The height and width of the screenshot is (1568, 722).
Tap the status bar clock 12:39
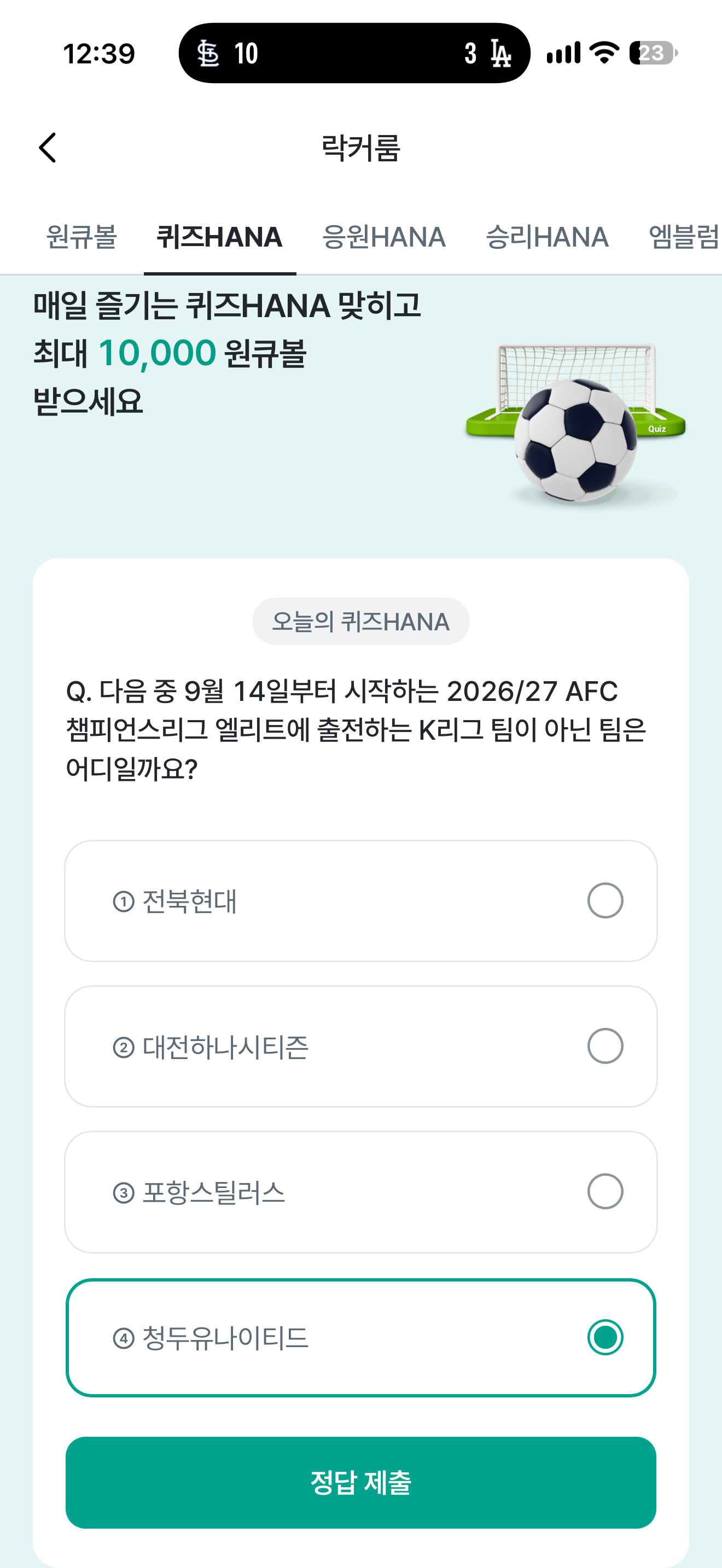(99, 54)
